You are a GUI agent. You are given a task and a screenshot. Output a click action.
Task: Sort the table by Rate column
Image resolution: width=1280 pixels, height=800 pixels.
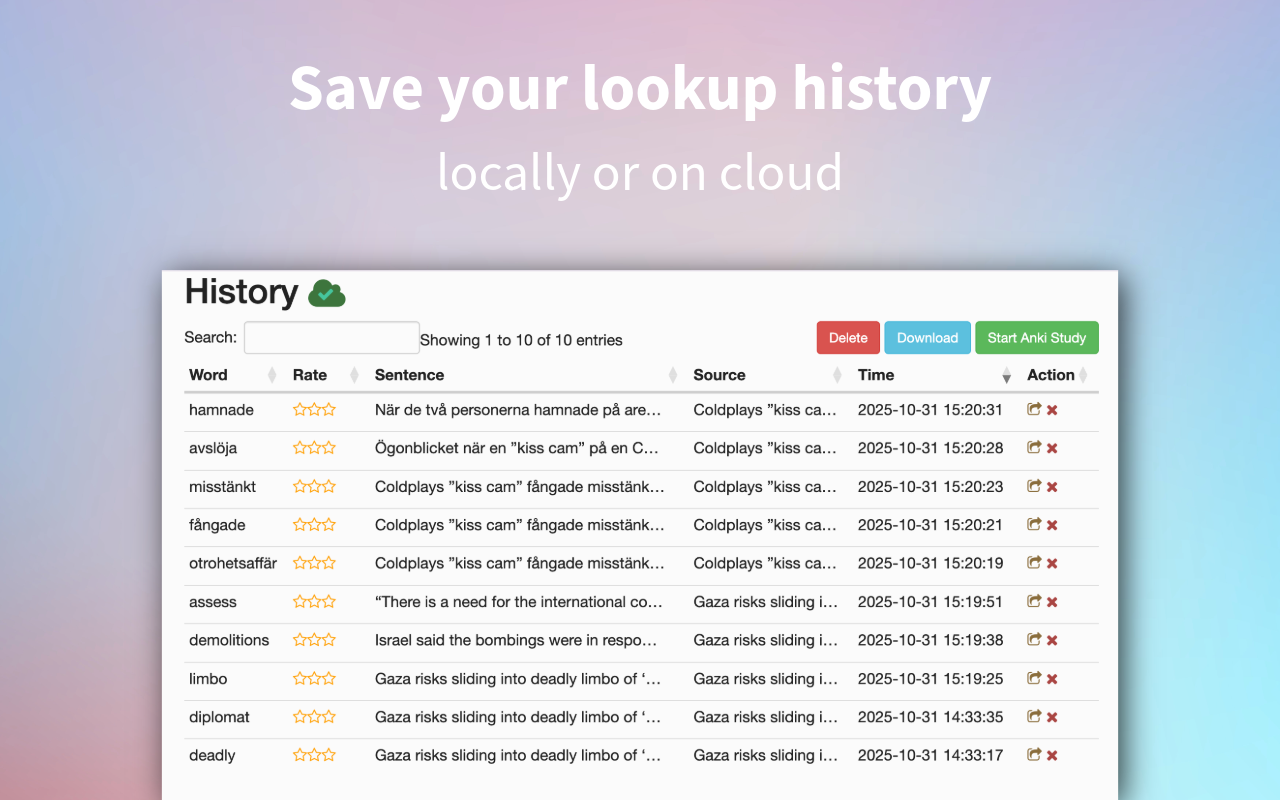pos(310,375)
